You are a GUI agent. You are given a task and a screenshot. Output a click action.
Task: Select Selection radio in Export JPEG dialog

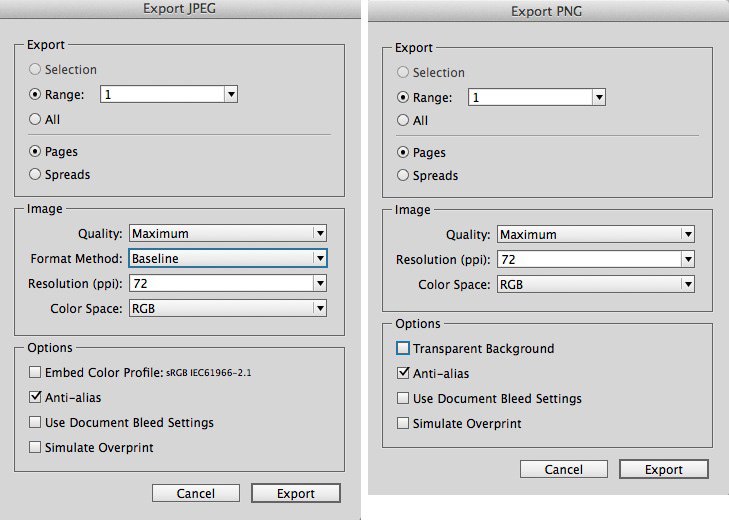(35, 69)
